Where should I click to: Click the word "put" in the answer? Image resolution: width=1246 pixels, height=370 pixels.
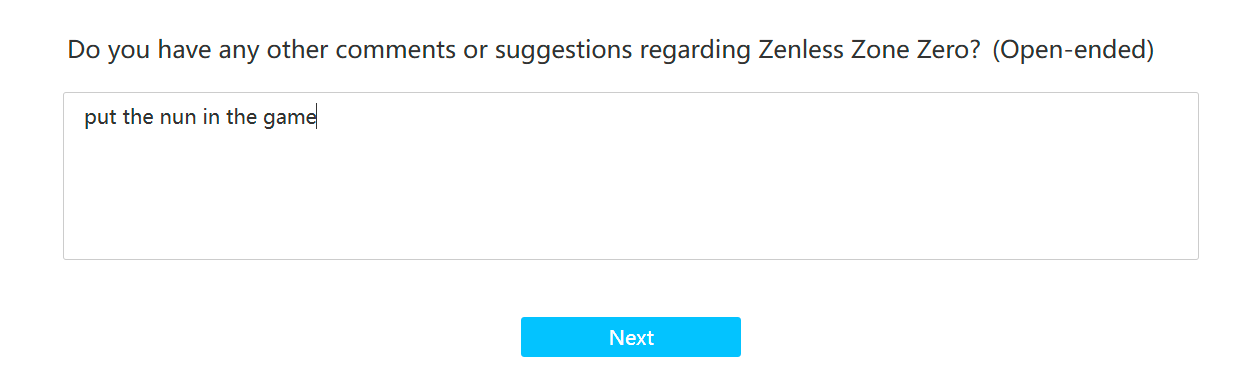click(99, 119)
